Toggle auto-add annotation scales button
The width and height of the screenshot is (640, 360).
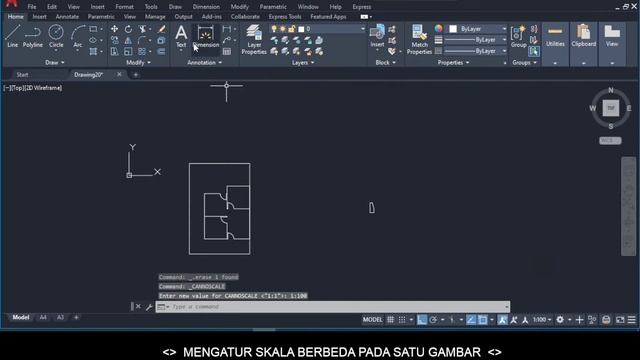tap(514, 320)
